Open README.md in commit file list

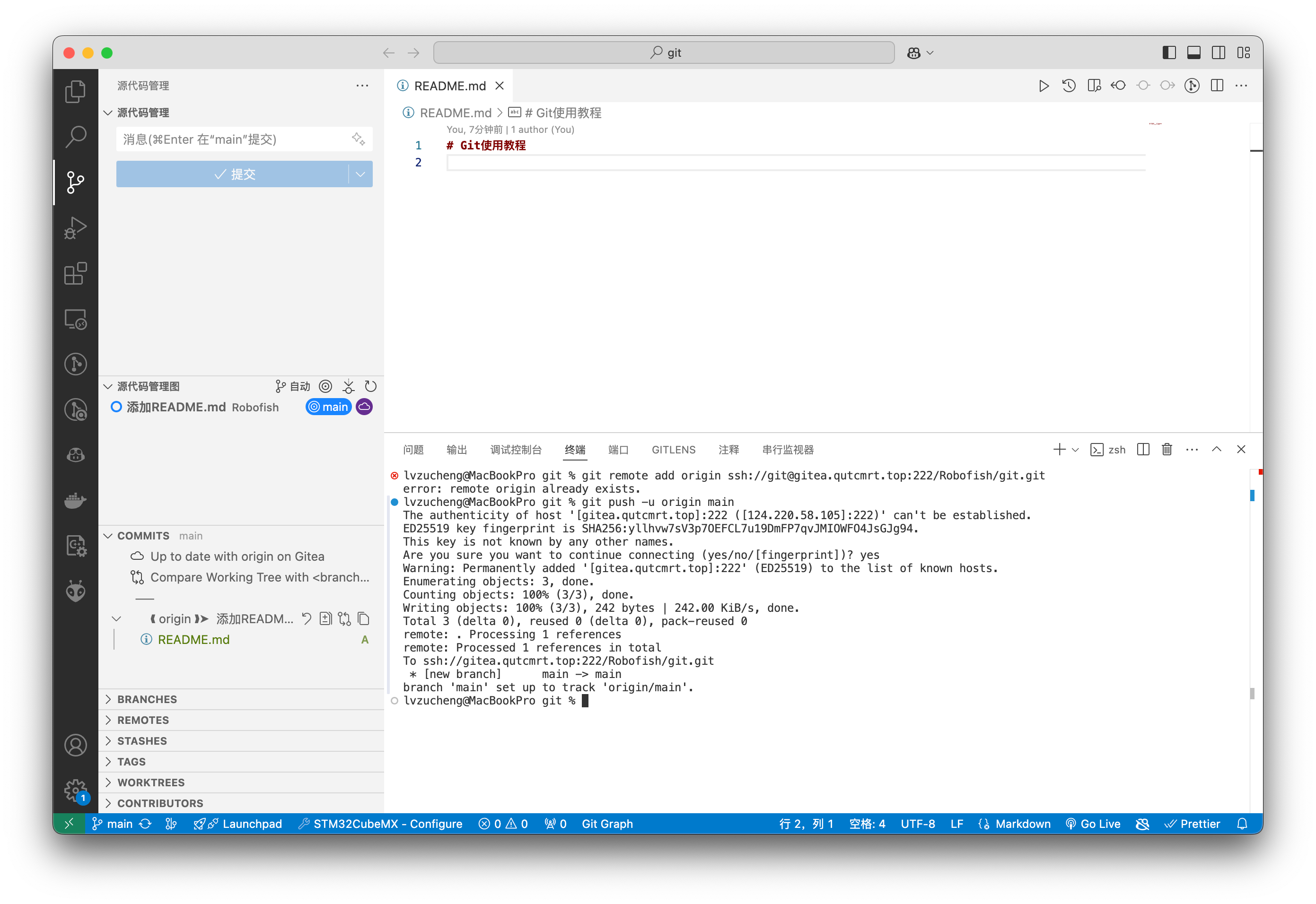click(193, 640)
